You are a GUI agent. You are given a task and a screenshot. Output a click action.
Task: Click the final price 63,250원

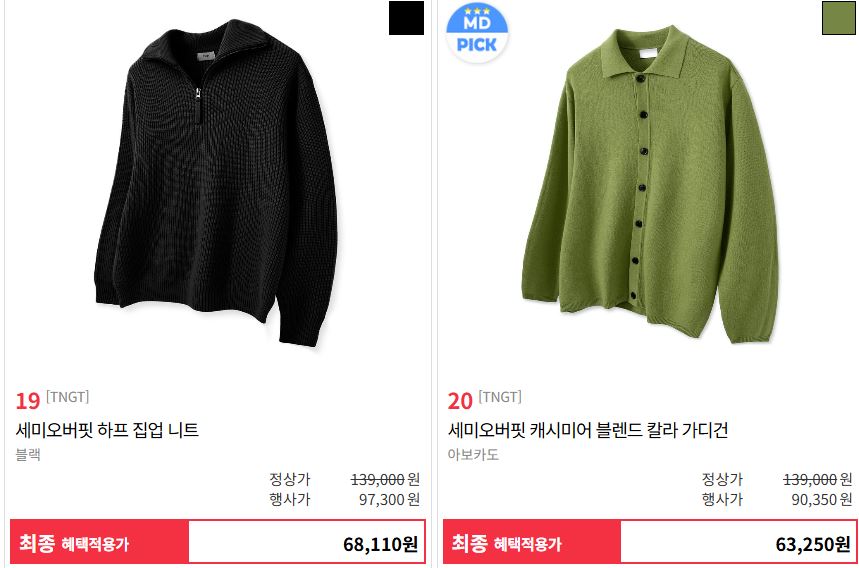pyautogui.click(x=813, y=544)
